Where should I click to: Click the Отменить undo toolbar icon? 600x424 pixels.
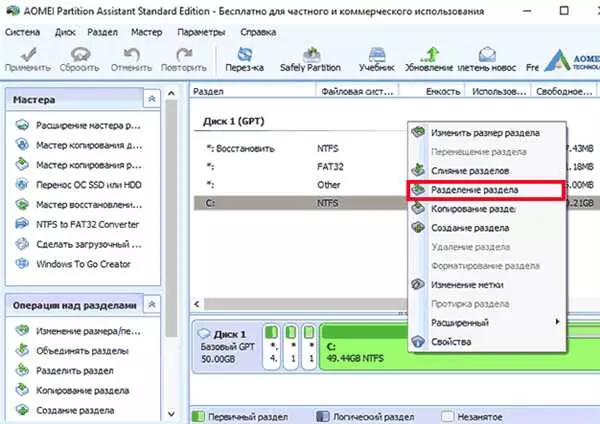pos(132,54)
